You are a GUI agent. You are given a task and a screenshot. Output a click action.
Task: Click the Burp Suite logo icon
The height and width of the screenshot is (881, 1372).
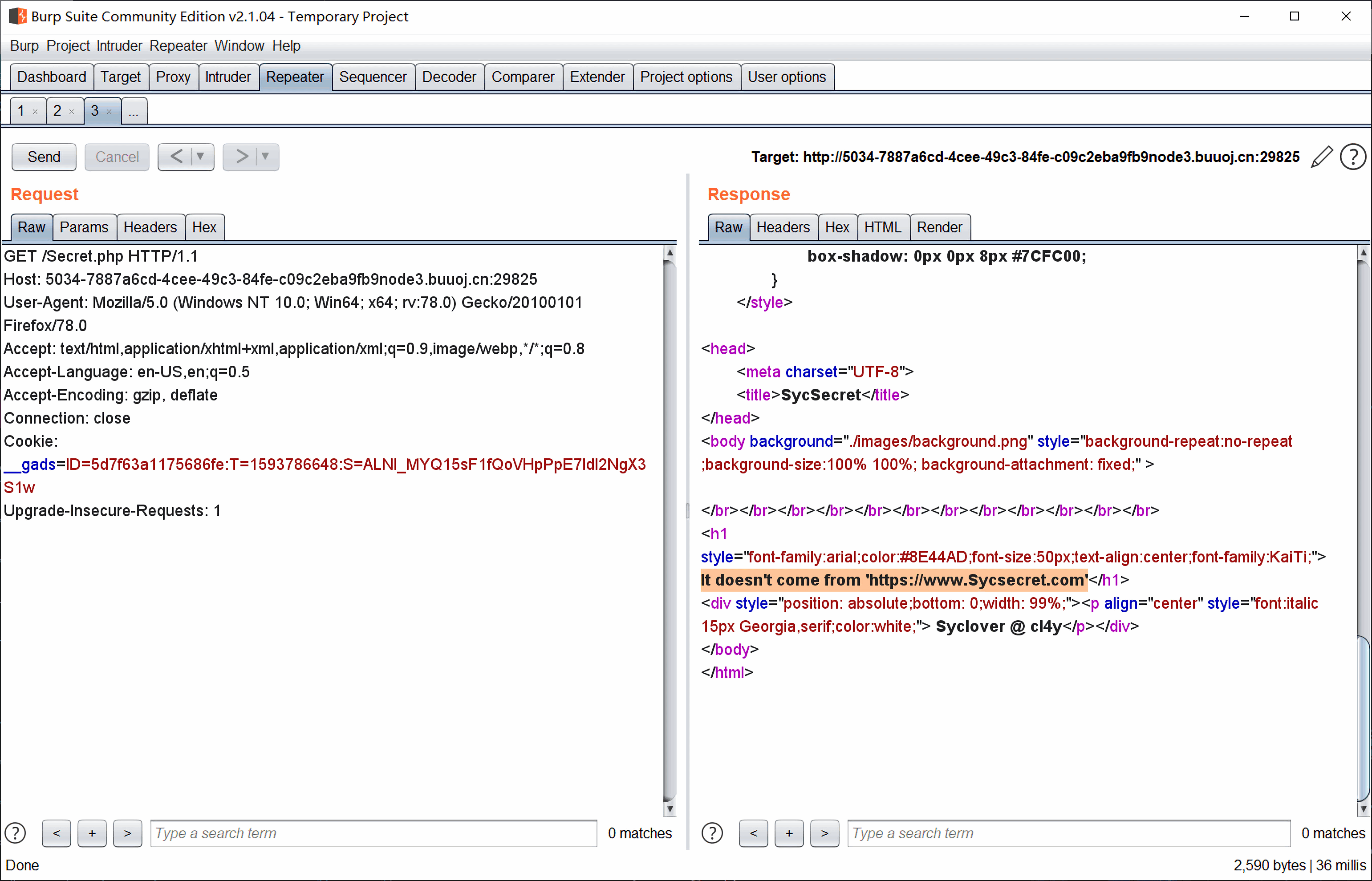click(18, 16)
